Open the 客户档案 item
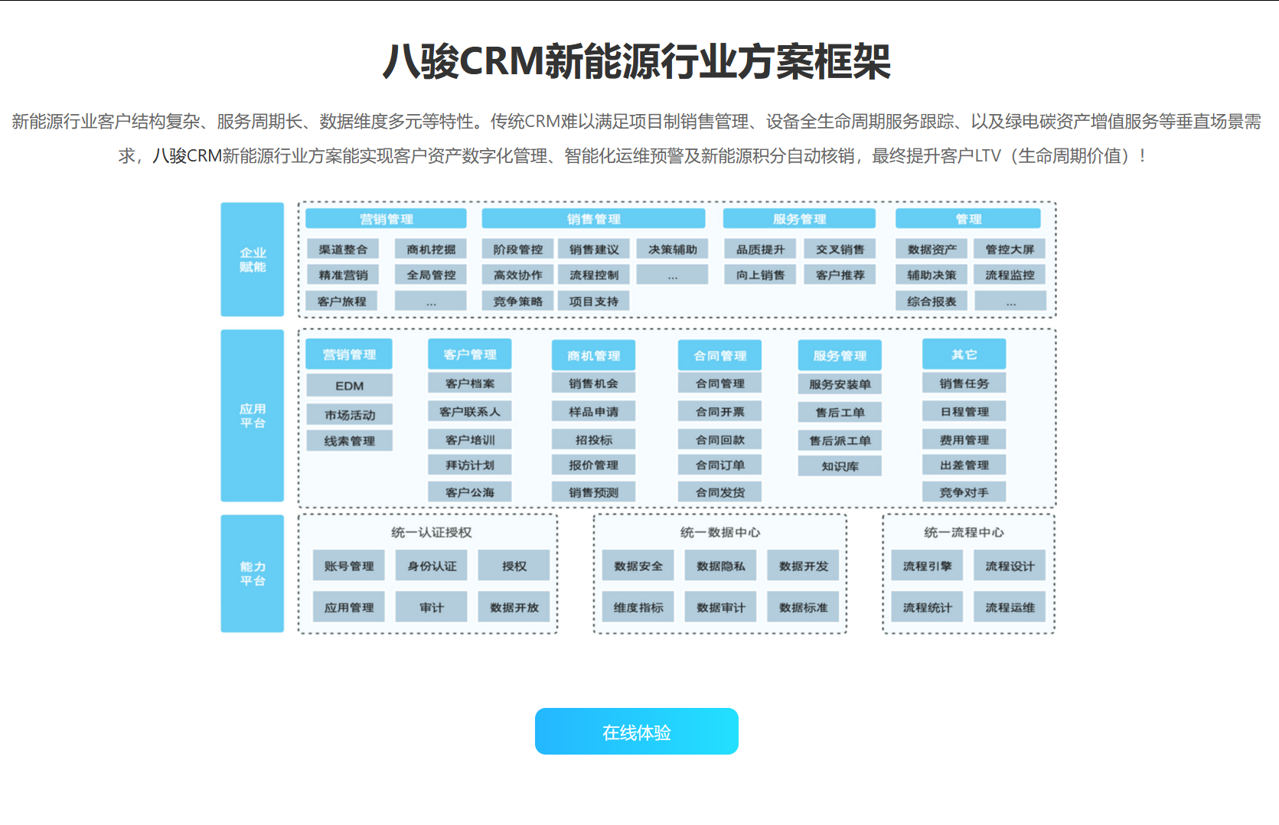Viewport: 1279px width, 825px height. 469,383
